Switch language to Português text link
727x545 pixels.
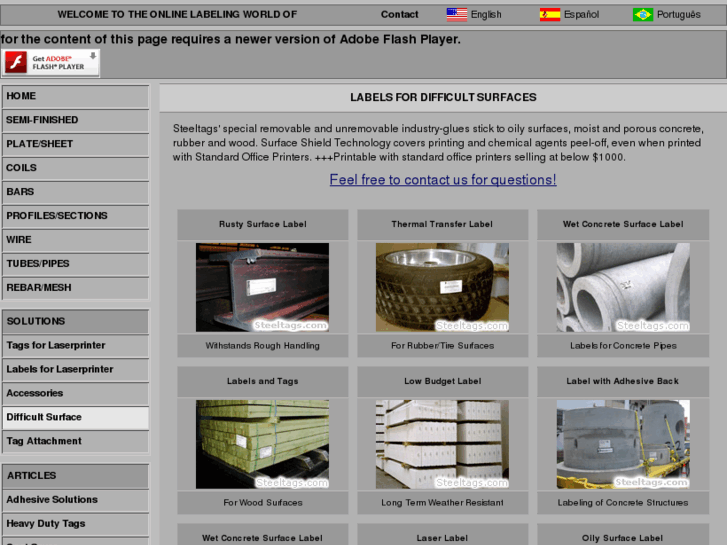coord(679,15)
